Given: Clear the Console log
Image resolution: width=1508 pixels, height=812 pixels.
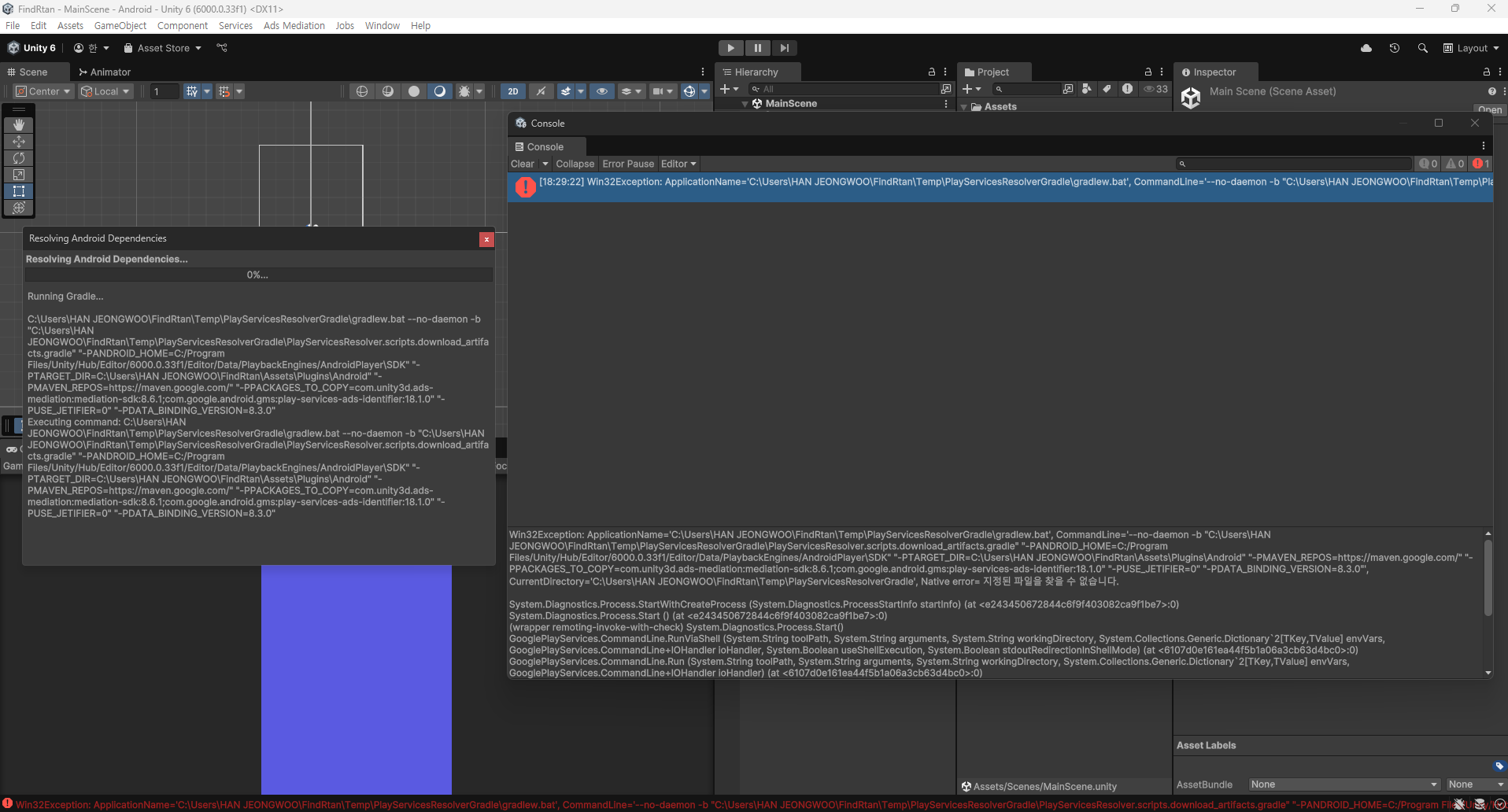Looking at the screenshot, I should [523, 164].
